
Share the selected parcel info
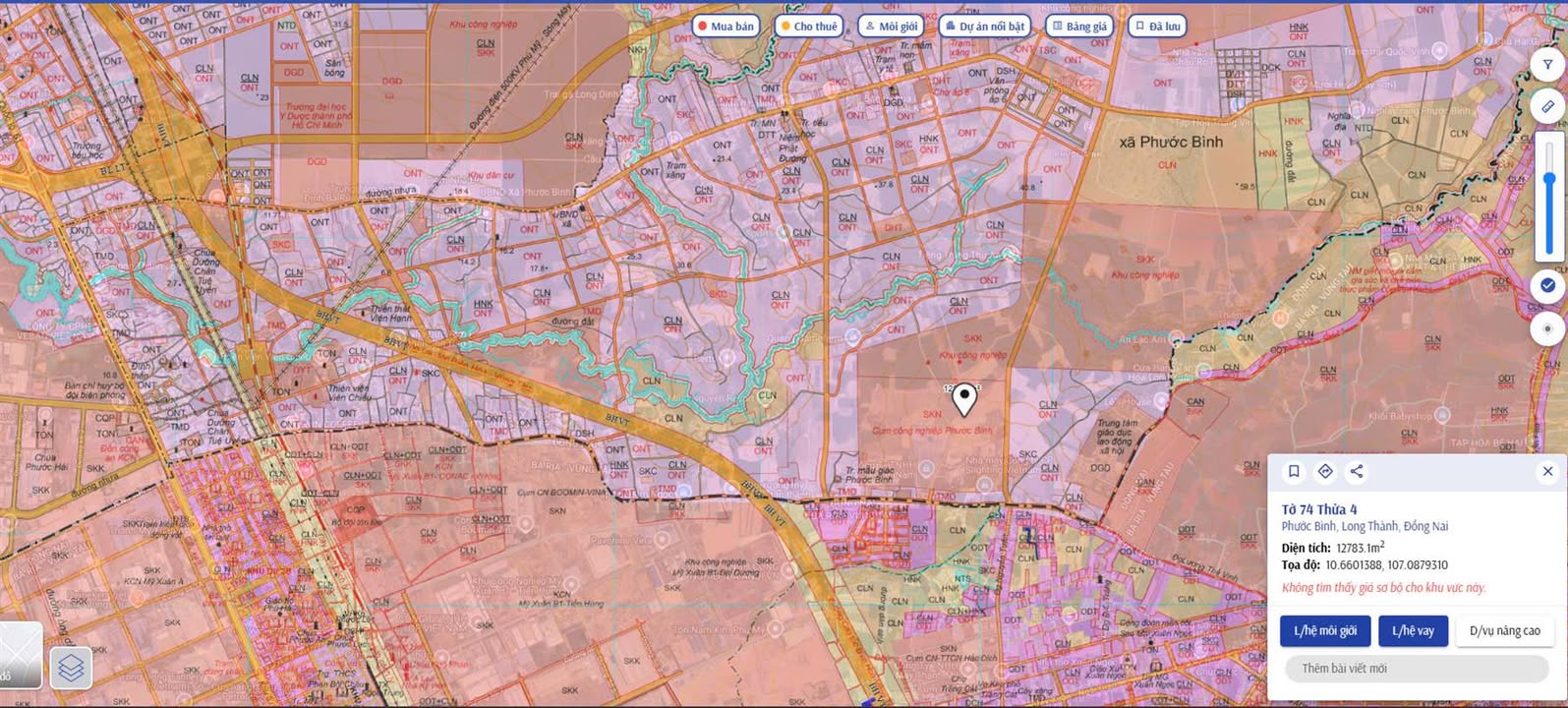pos(1357,472)
